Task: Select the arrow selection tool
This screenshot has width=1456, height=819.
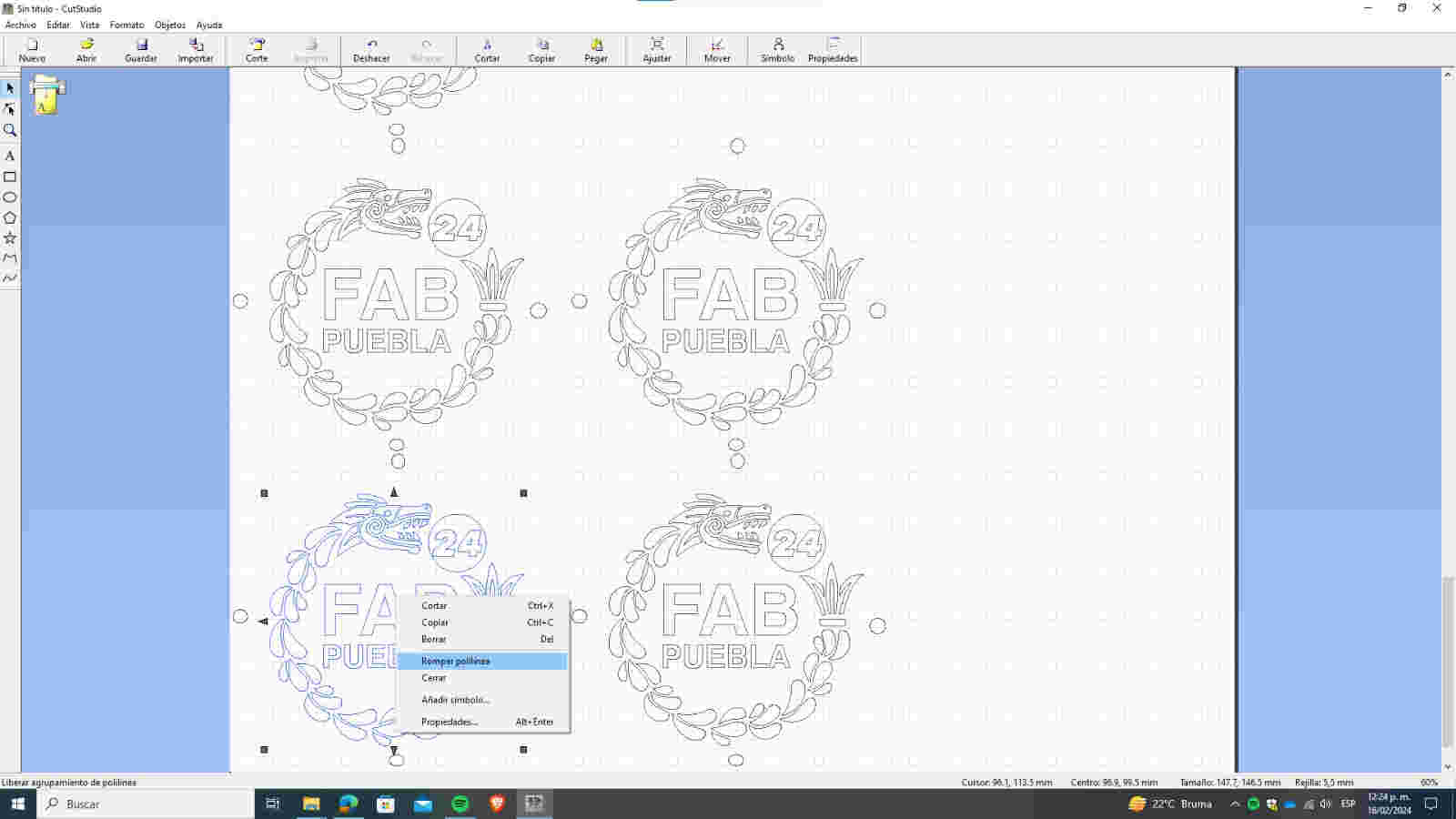Action: click(10, 88)
